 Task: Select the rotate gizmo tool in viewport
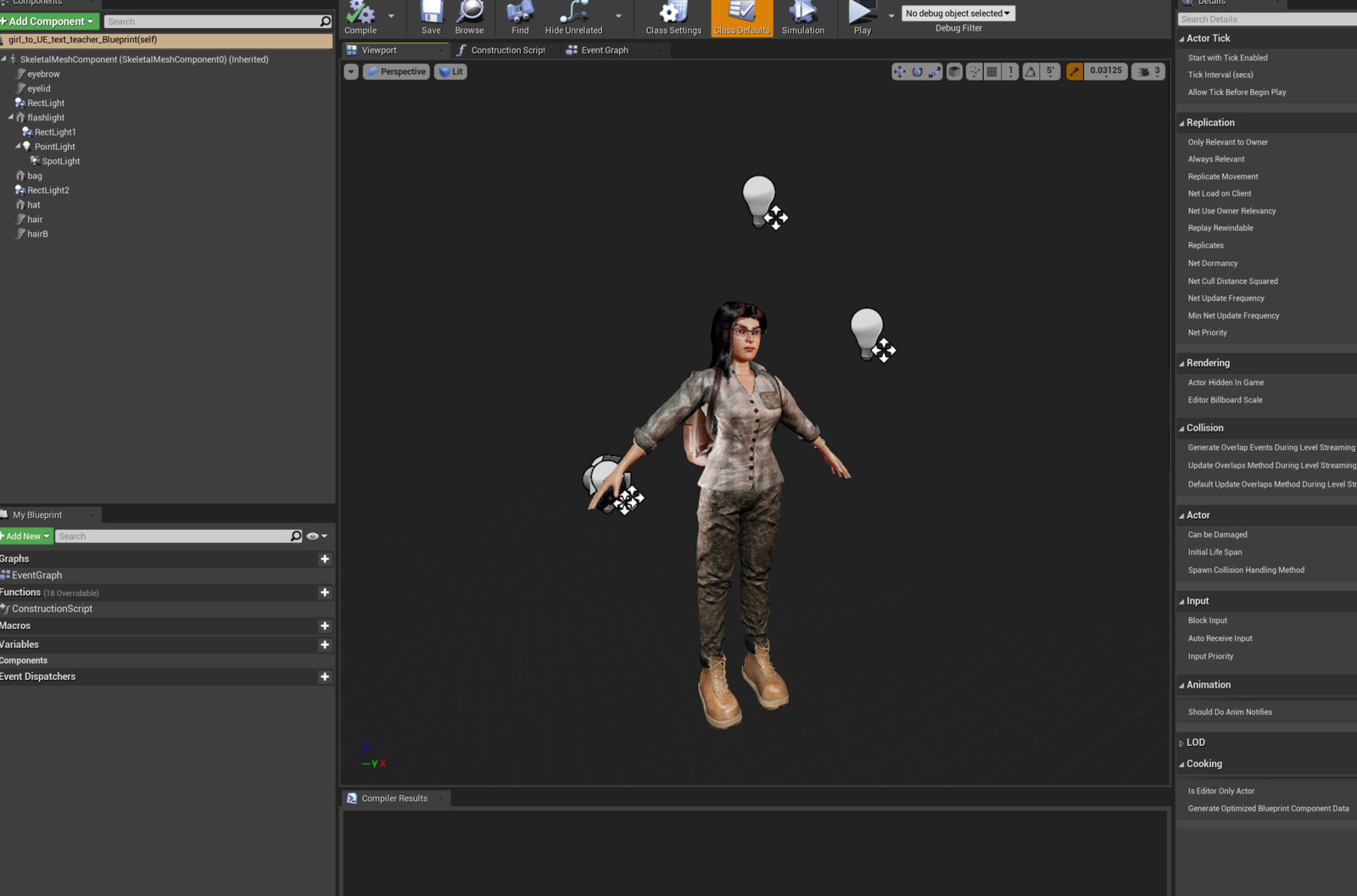(917, 72)
